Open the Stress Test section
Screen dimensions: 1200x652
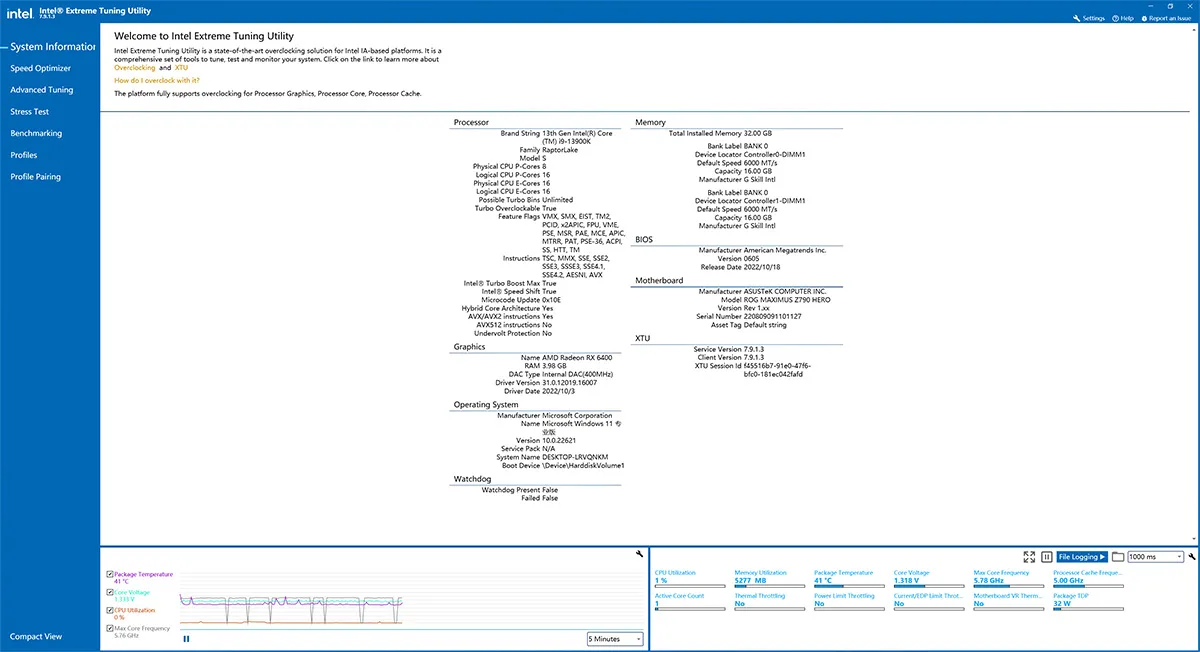click(30, 112)
